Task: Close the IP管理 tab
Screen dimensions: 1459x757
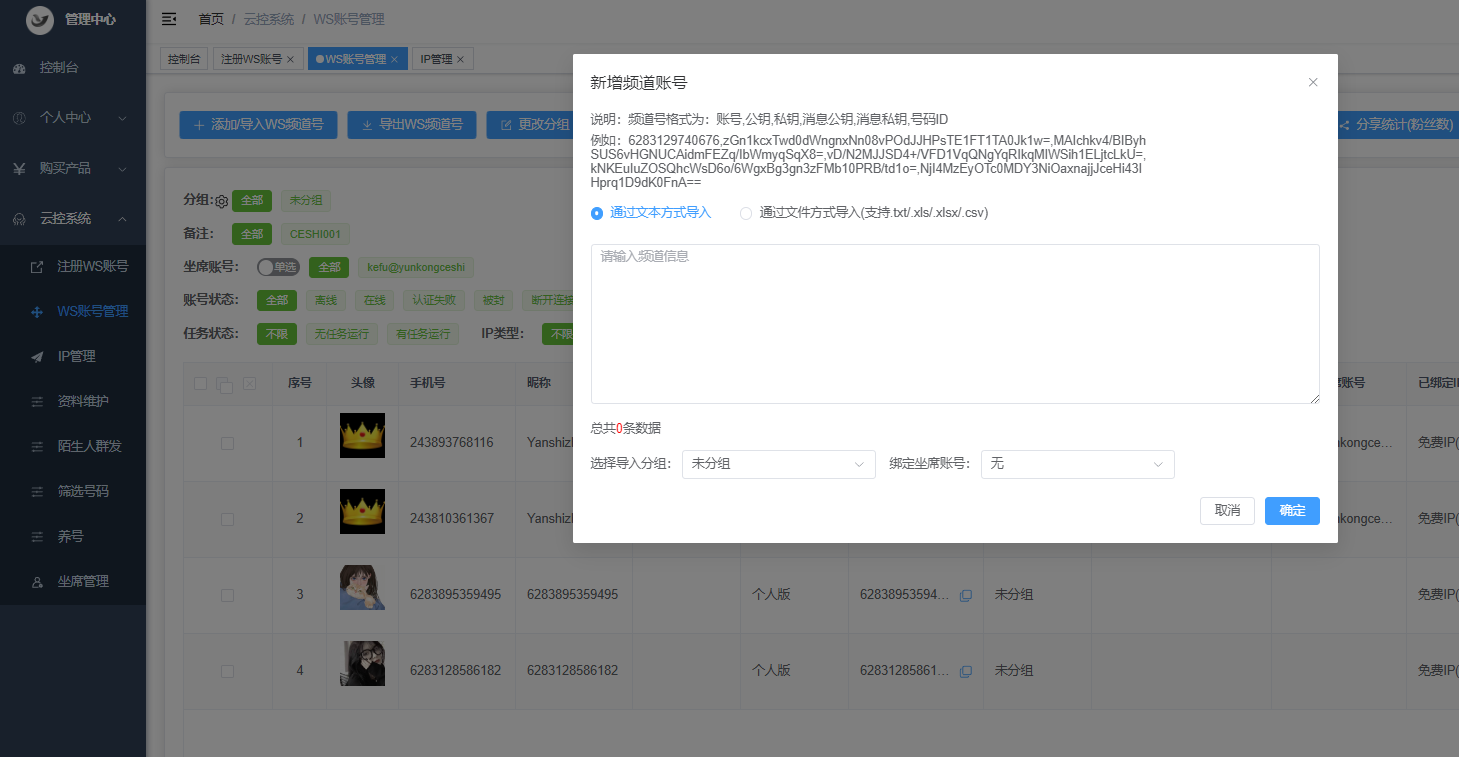Action: coord(460,59)
